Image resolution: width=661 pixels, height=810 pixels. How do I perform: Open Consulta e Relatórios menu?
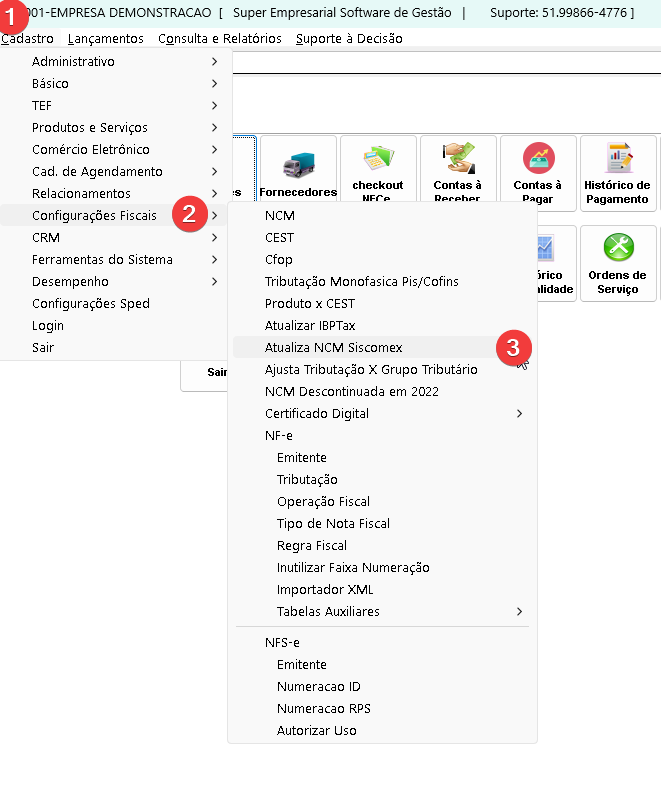pos(220,38)
